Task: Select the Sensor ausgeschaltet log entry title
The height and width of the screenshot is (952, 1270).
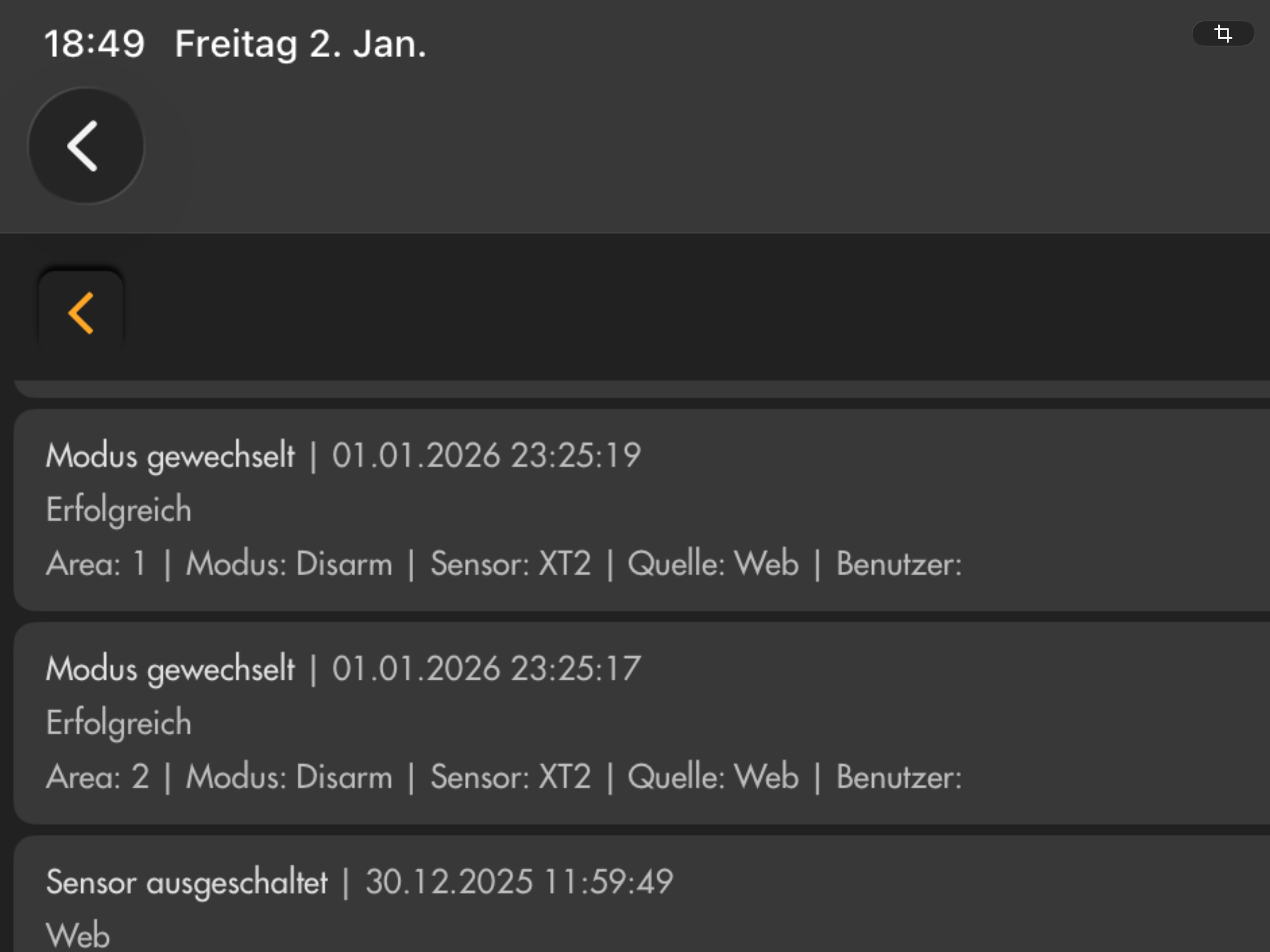Action: [x=186, y=882]
